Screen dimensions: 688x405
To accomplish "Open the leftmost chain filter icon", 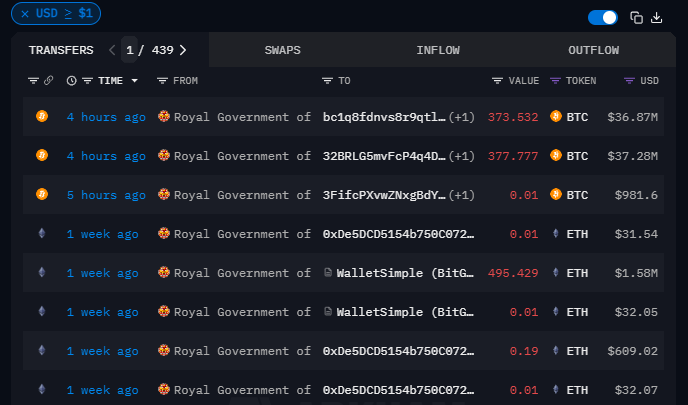I will [33, 81].
